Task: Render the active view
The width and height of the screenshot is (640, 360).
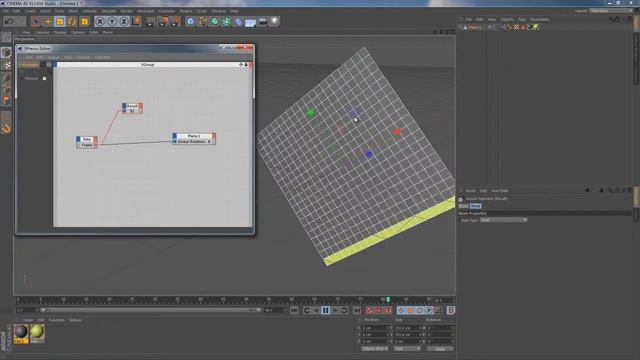Action: (150, 21)
